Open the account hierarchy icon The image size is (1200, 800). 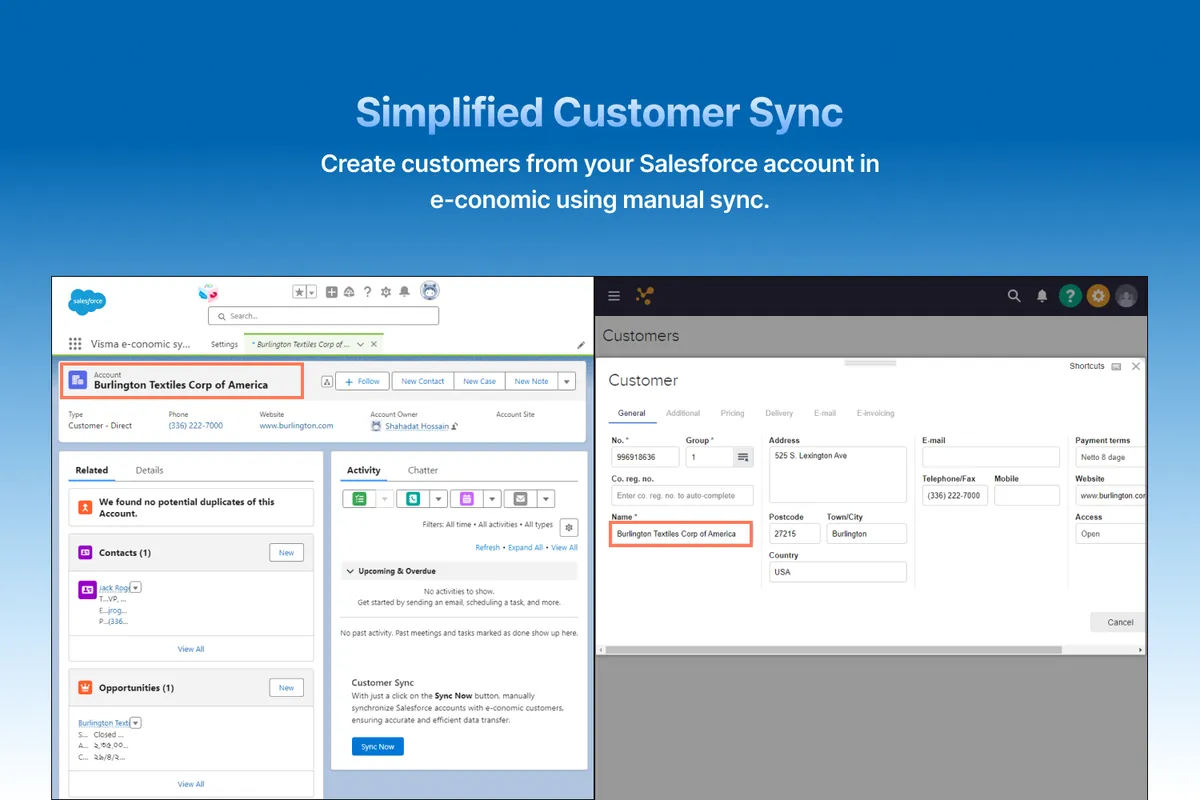pyautogui.click(x=327, y=381)
